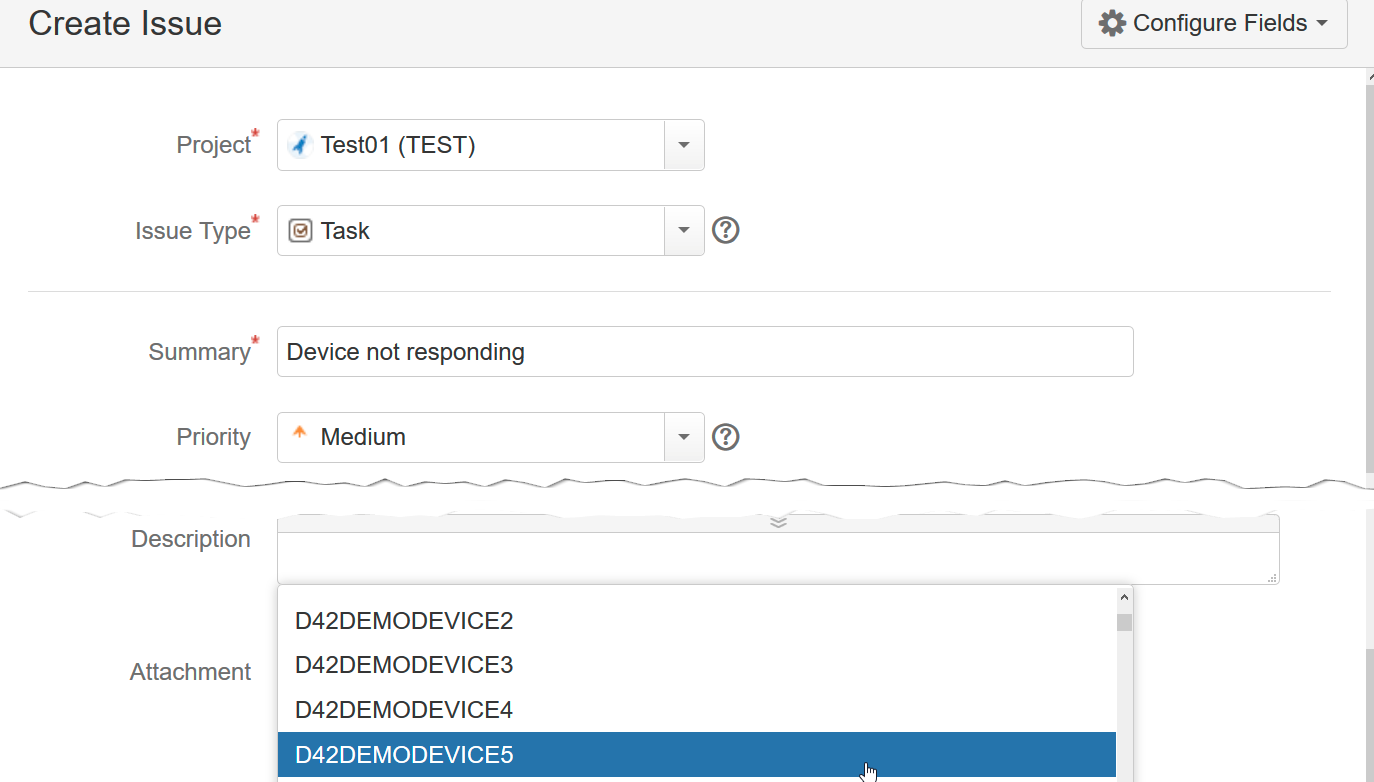Screen dimensions: 1374x782
Task: Click the Description field label
Action: (191, 539)
